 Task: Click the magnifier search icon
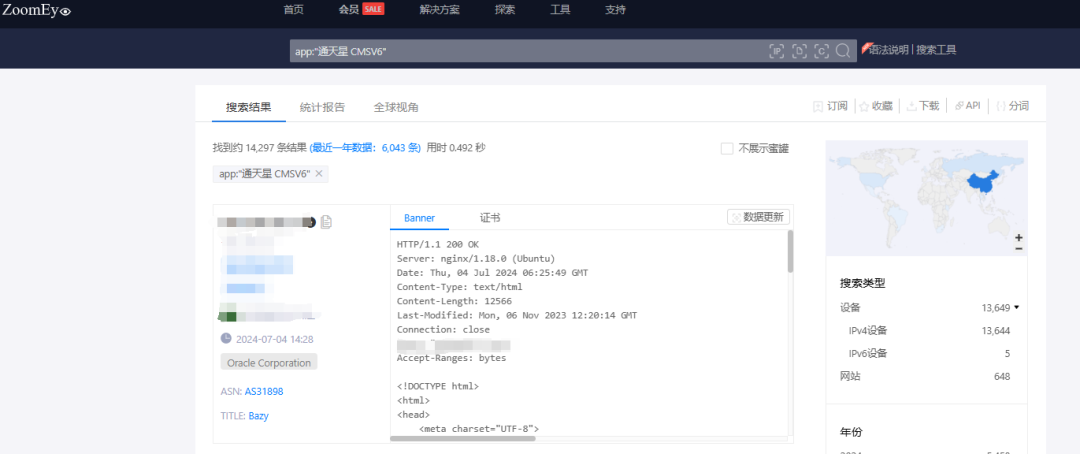point(842,51)
